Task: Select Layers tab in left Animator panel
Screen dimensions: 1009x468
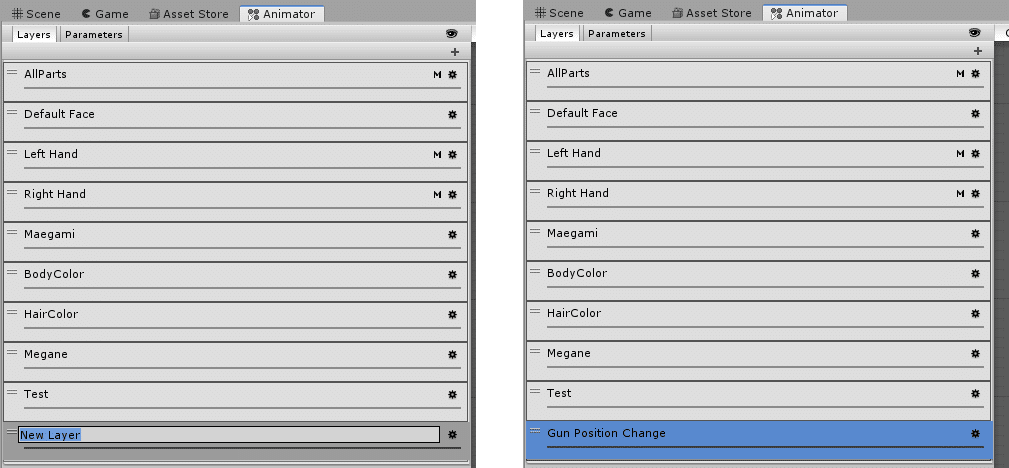Action: point(33,34)
